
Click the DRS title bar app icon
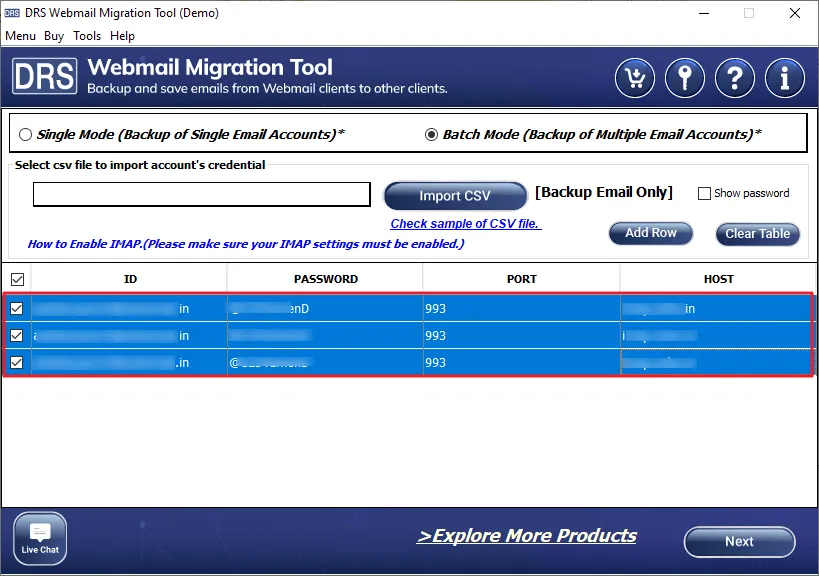coord(12,13)
